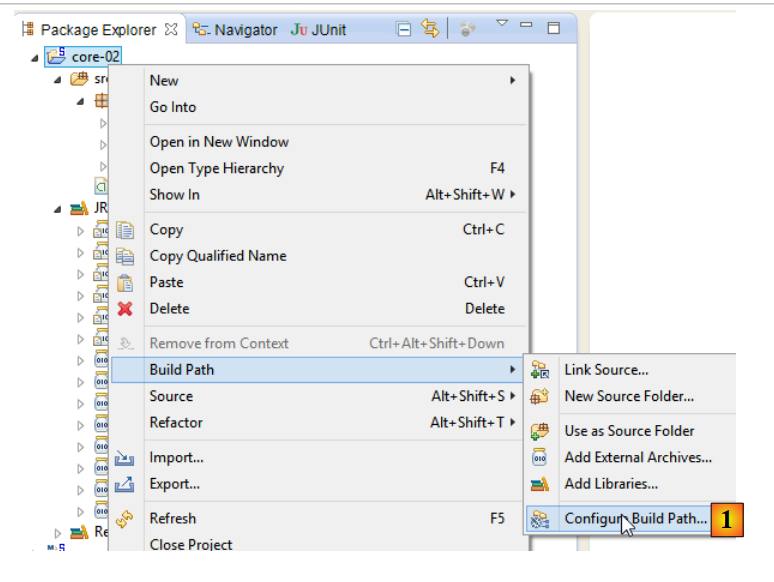Viewport: 774px width, 582px height.
Task: Click the Collapse All icon in Package Explorer
Action: tap(404, 29)
